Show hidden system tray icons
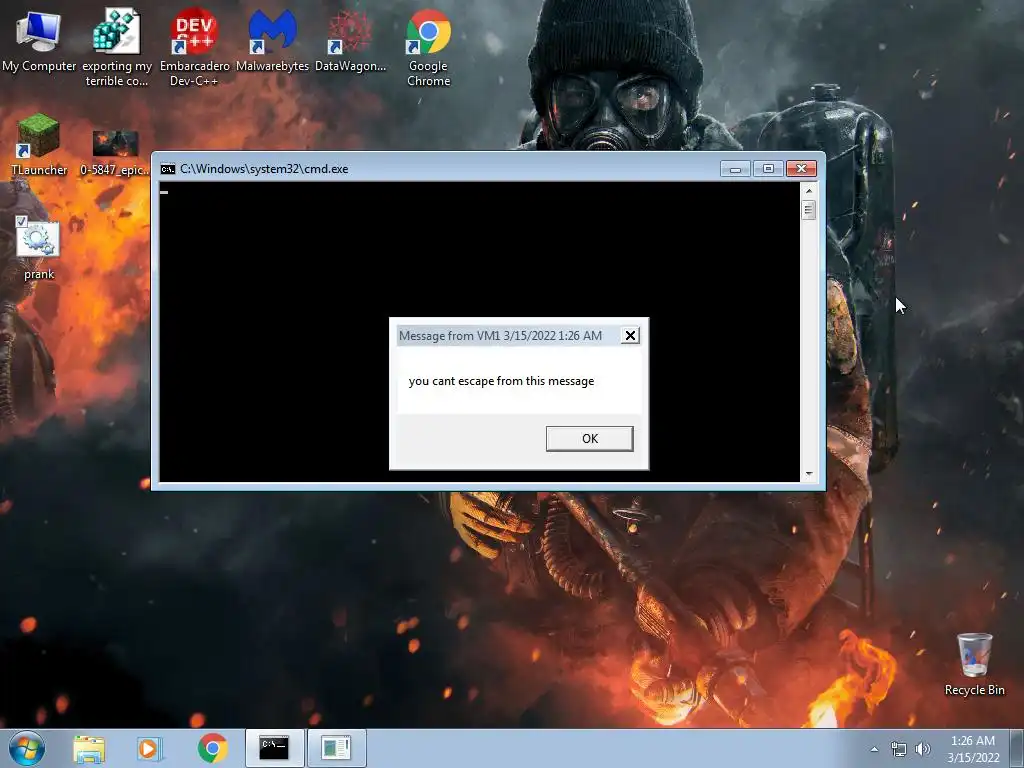1024x768 pixels. click(874, 749)
